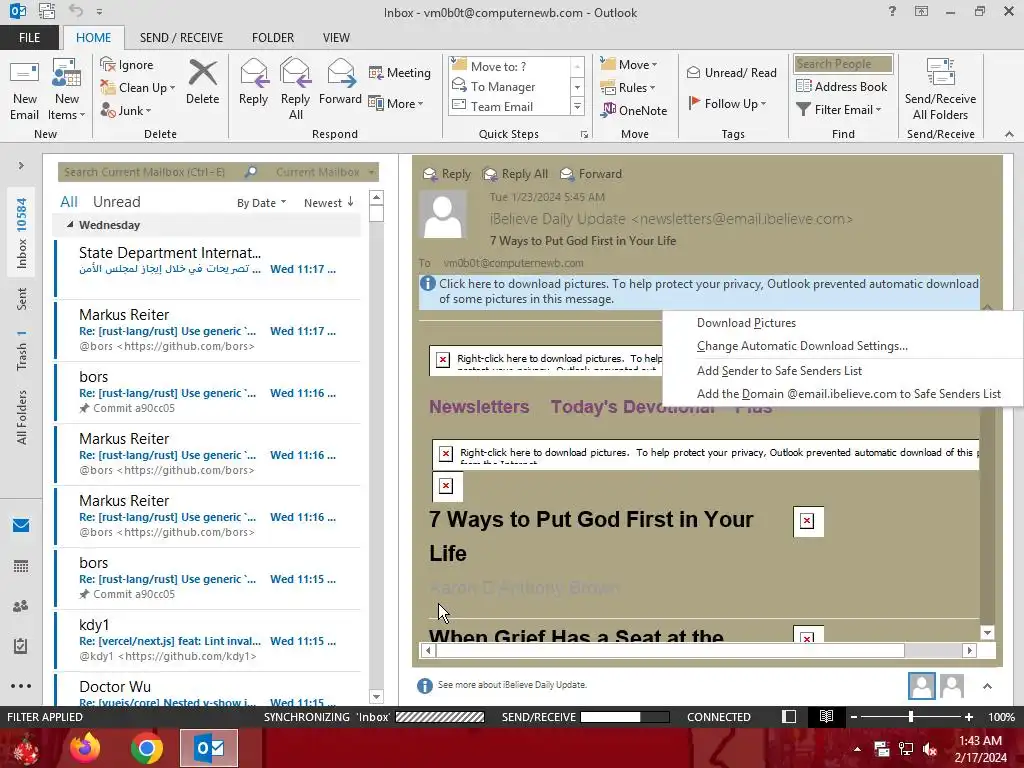Click Reply in reading pane
1024x768 pixels.
coord(447,174)
